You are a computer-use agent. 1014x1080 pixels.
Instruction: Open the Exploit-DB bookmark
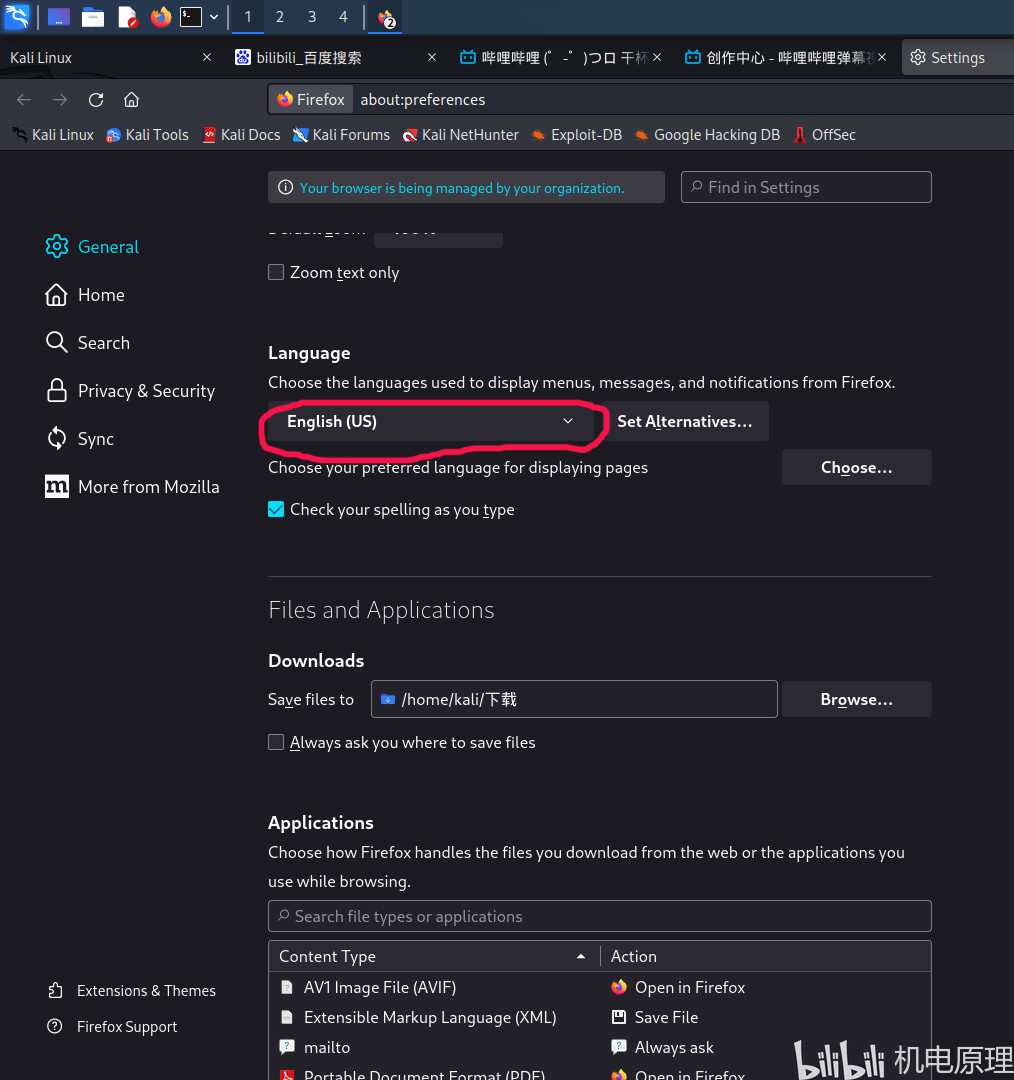pyautogui.click(x=576, y=135)
